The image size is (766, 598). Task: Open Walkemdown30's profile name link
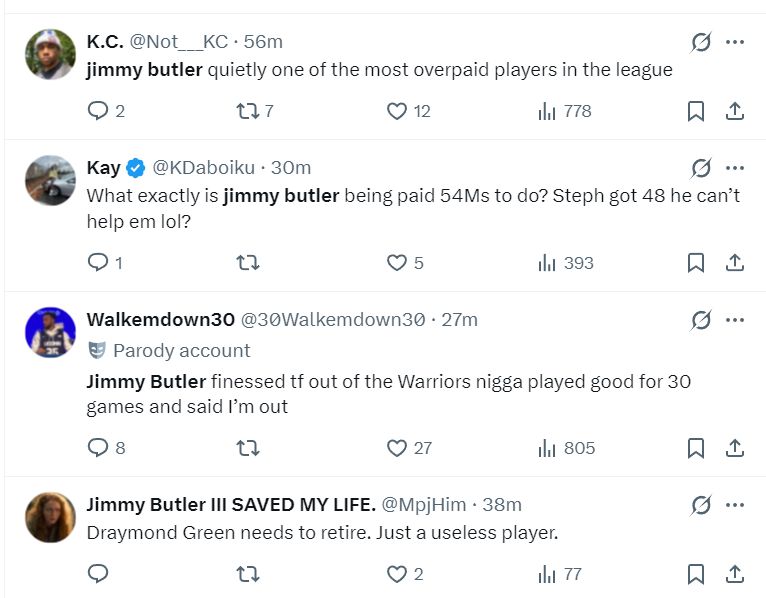(160, 320)
